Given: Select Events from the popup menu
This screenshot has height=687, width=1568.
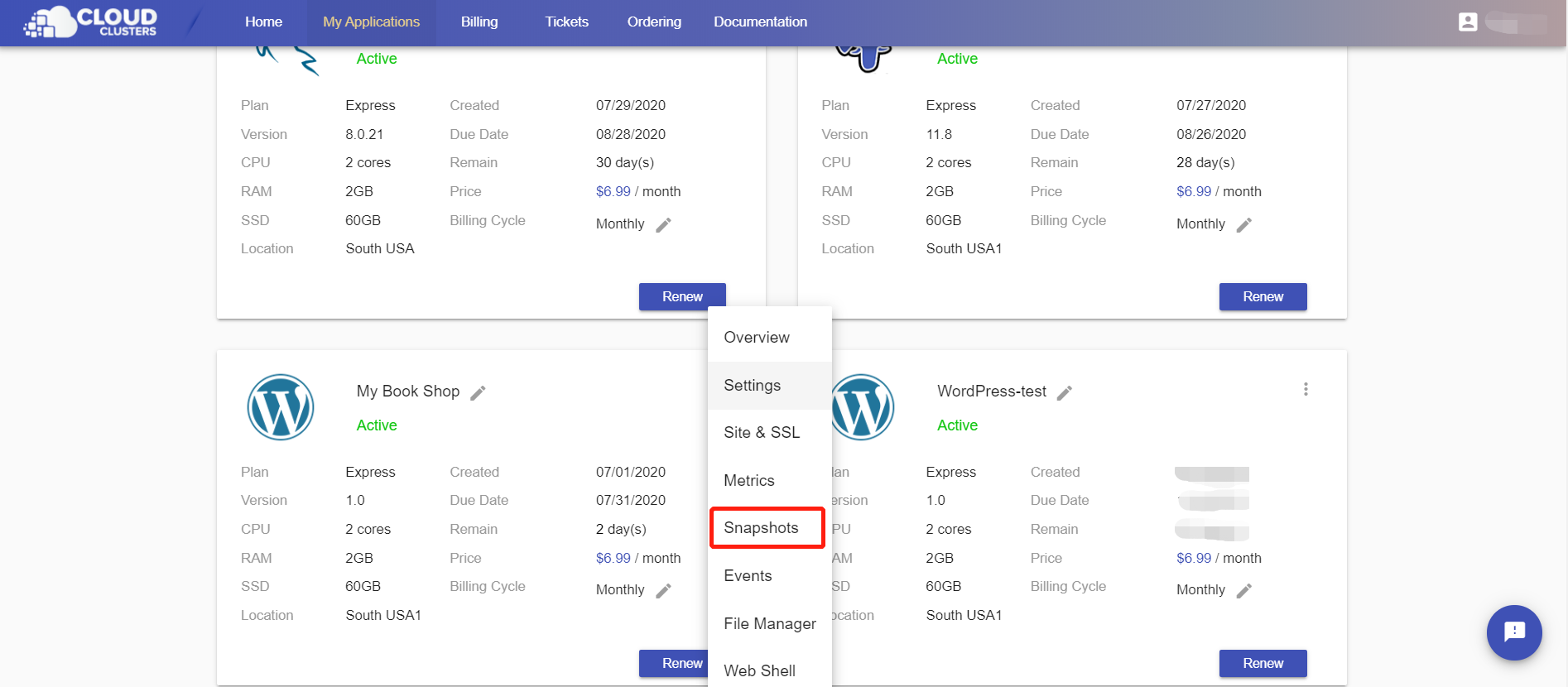Looking at the screenshot, I should coord(770,576).
